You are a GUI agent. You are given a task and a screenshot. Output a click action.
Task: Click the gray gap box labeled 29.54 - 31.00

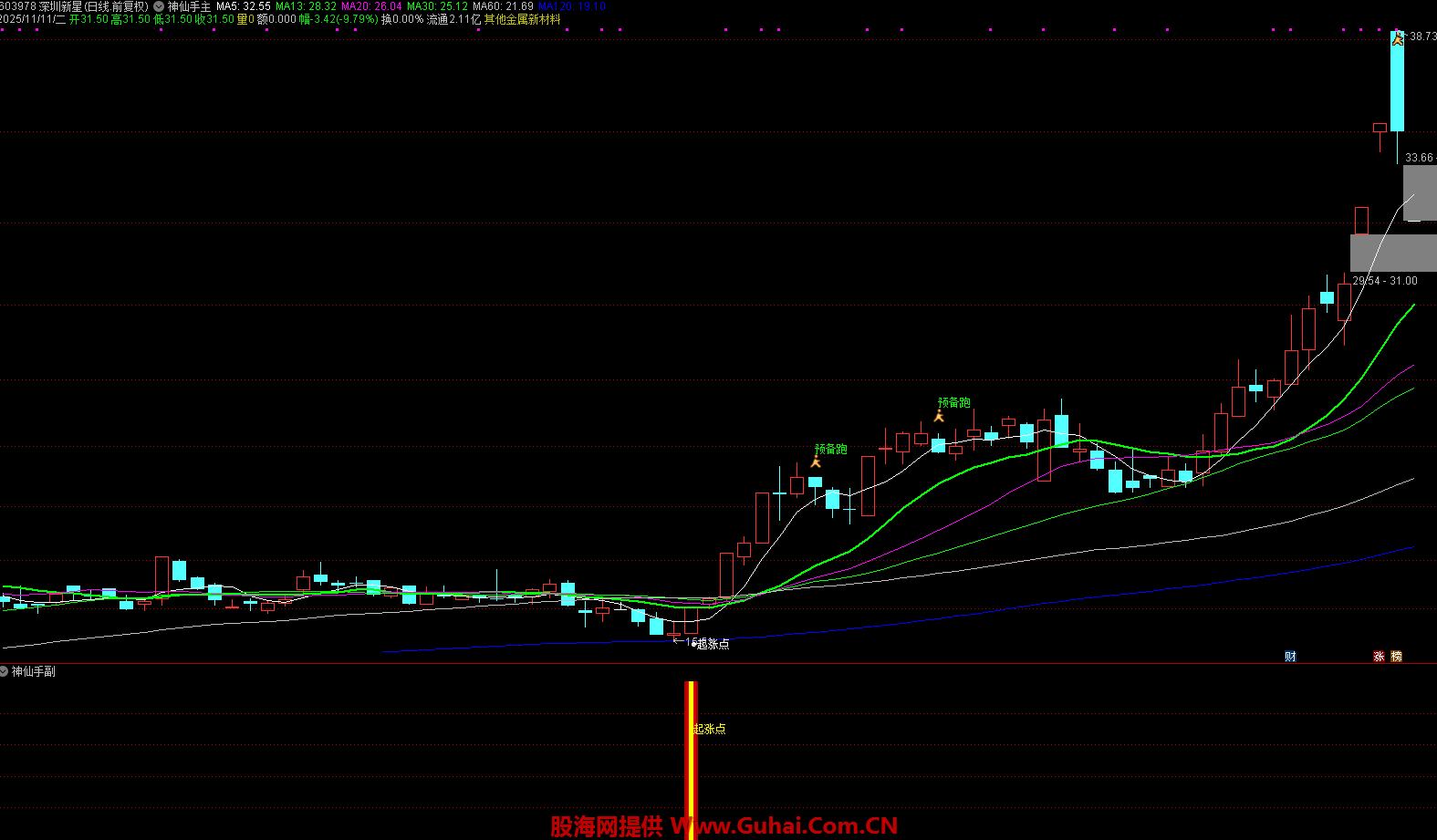tap(1383, 252)
